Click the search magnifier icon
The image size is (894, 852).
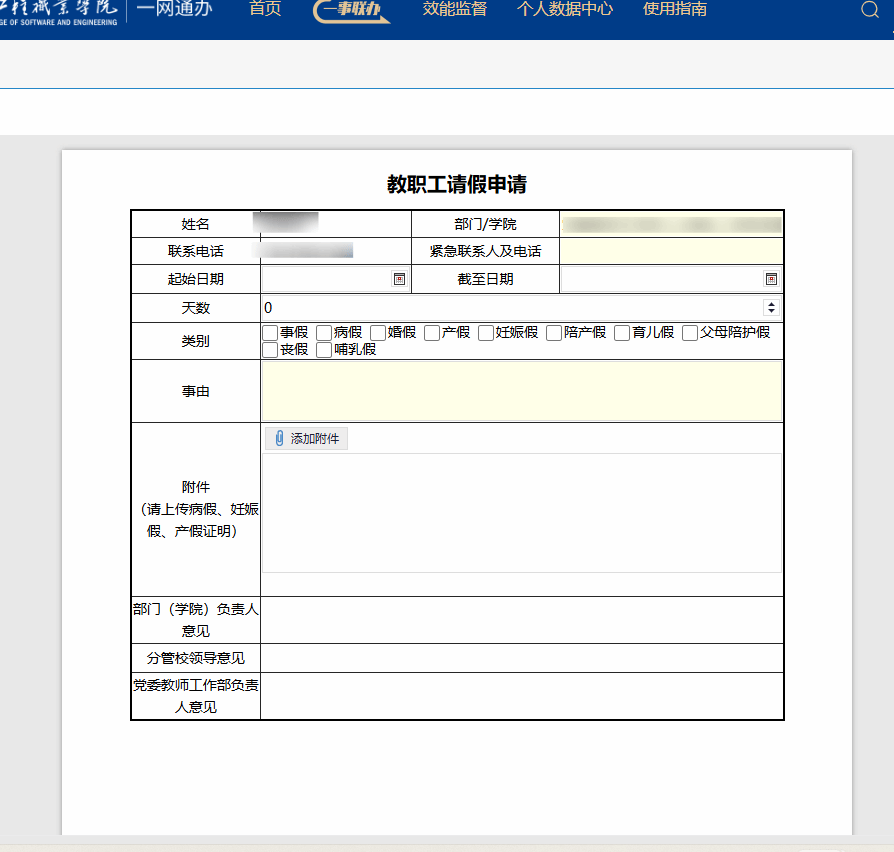[x=869, y=10]
